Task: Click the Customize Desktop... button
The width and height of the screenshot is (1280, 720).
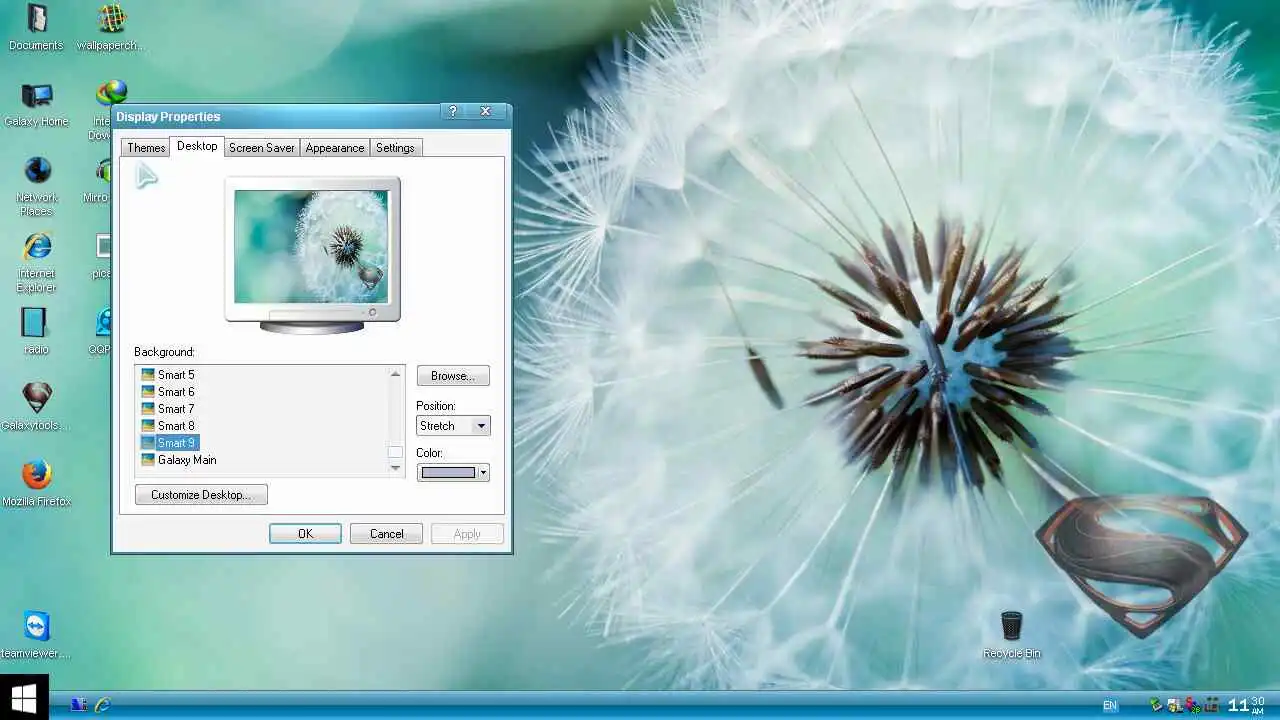Action: [x=201, y=495]
